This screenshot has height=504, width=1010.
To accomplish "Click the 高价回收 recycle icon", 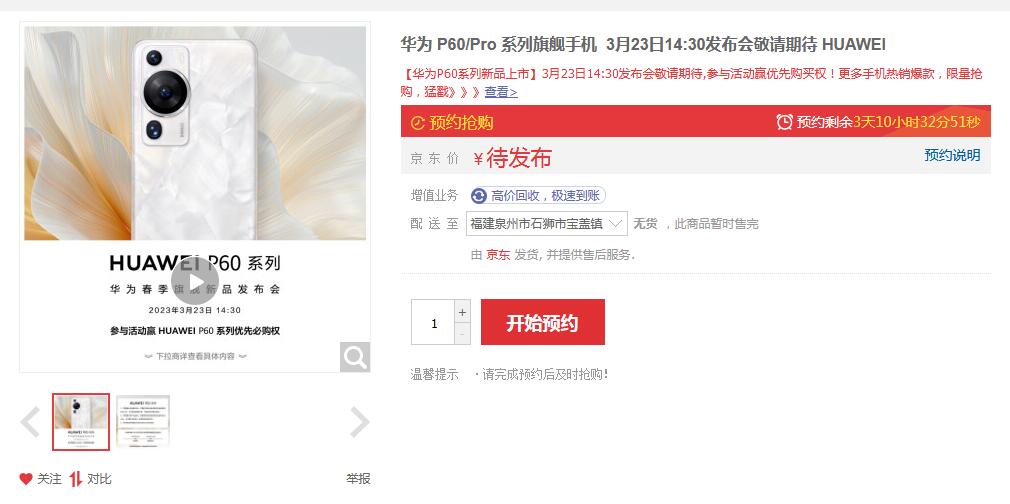I will 479,196.
